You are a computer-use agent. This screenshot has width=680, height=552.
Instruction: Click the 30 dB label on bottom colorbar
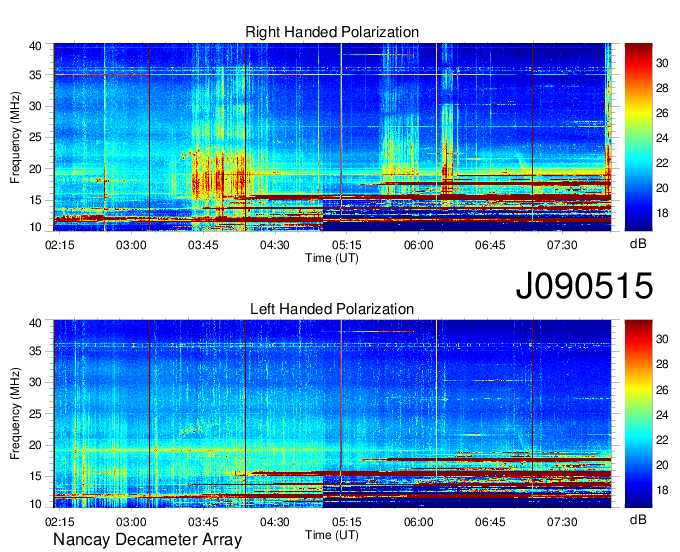662,340
